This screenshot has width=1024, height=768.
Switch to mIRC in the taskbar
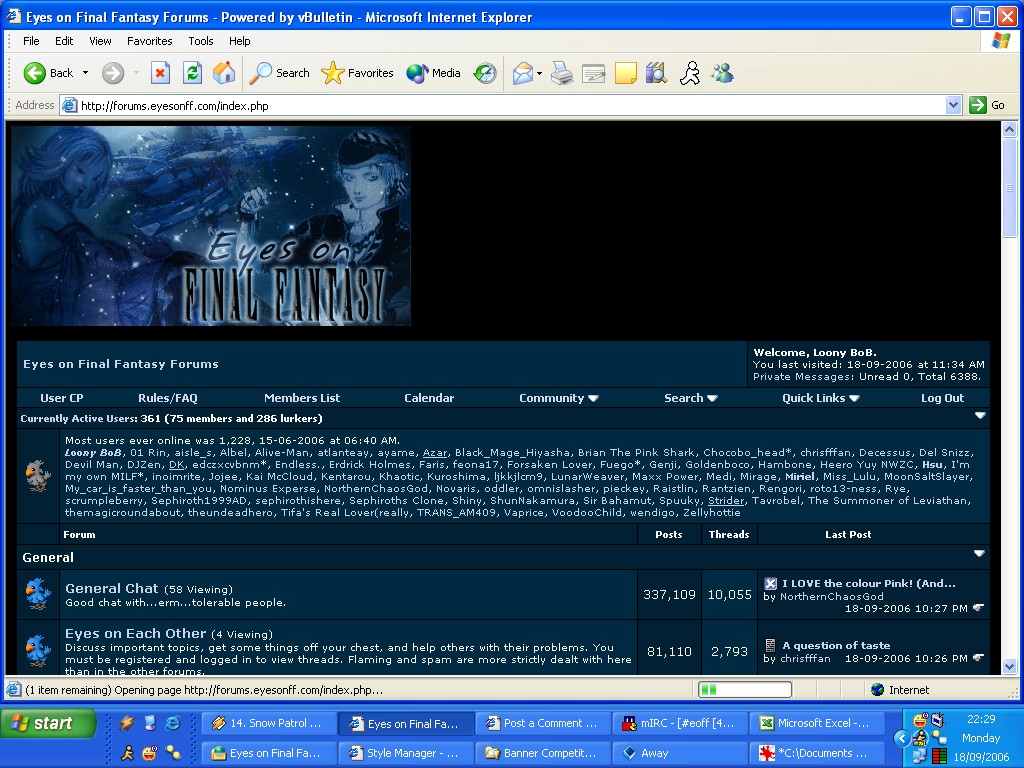pos(680,723)
